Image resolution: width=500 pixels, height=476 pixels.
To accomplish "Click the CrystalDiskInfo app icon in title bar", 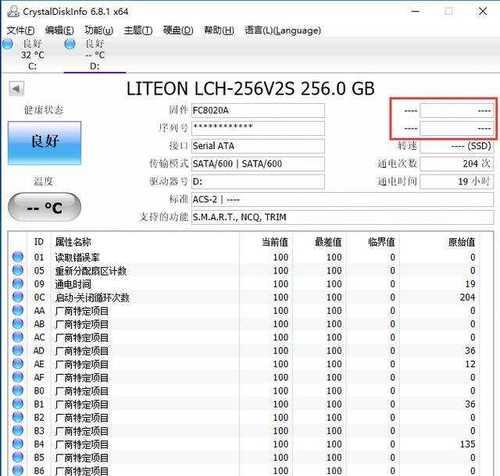I will (x=13, y=11).
